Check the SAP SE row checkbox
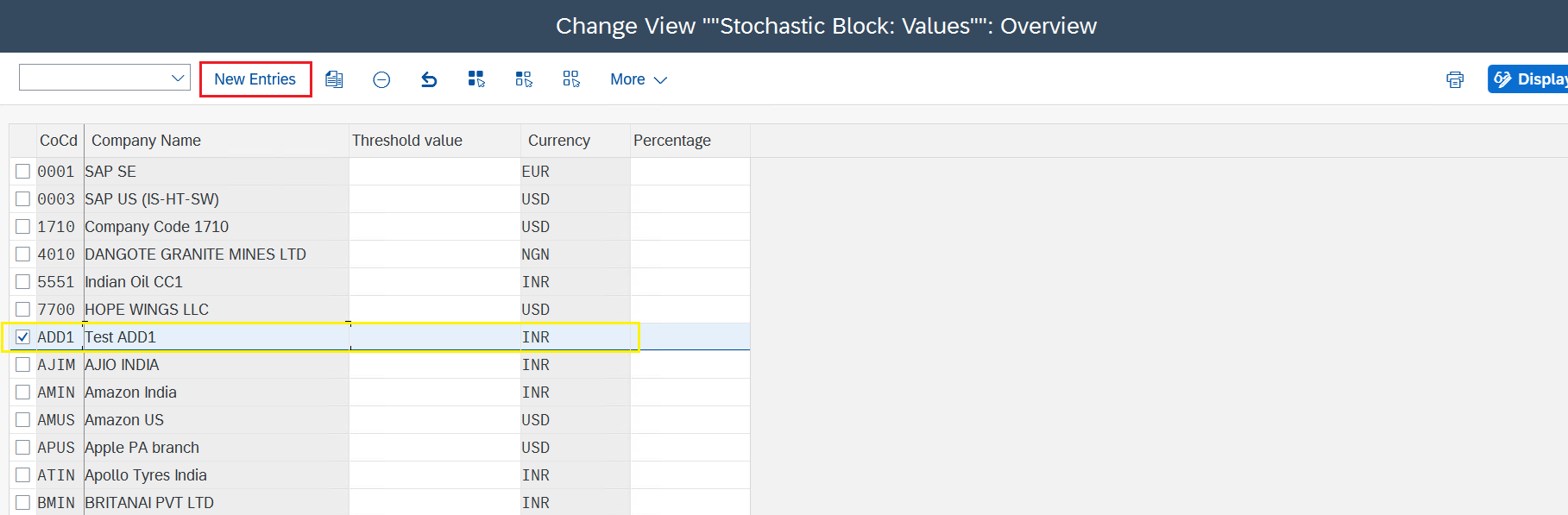This screenshot has width=1568, height=515. point(23,172)
